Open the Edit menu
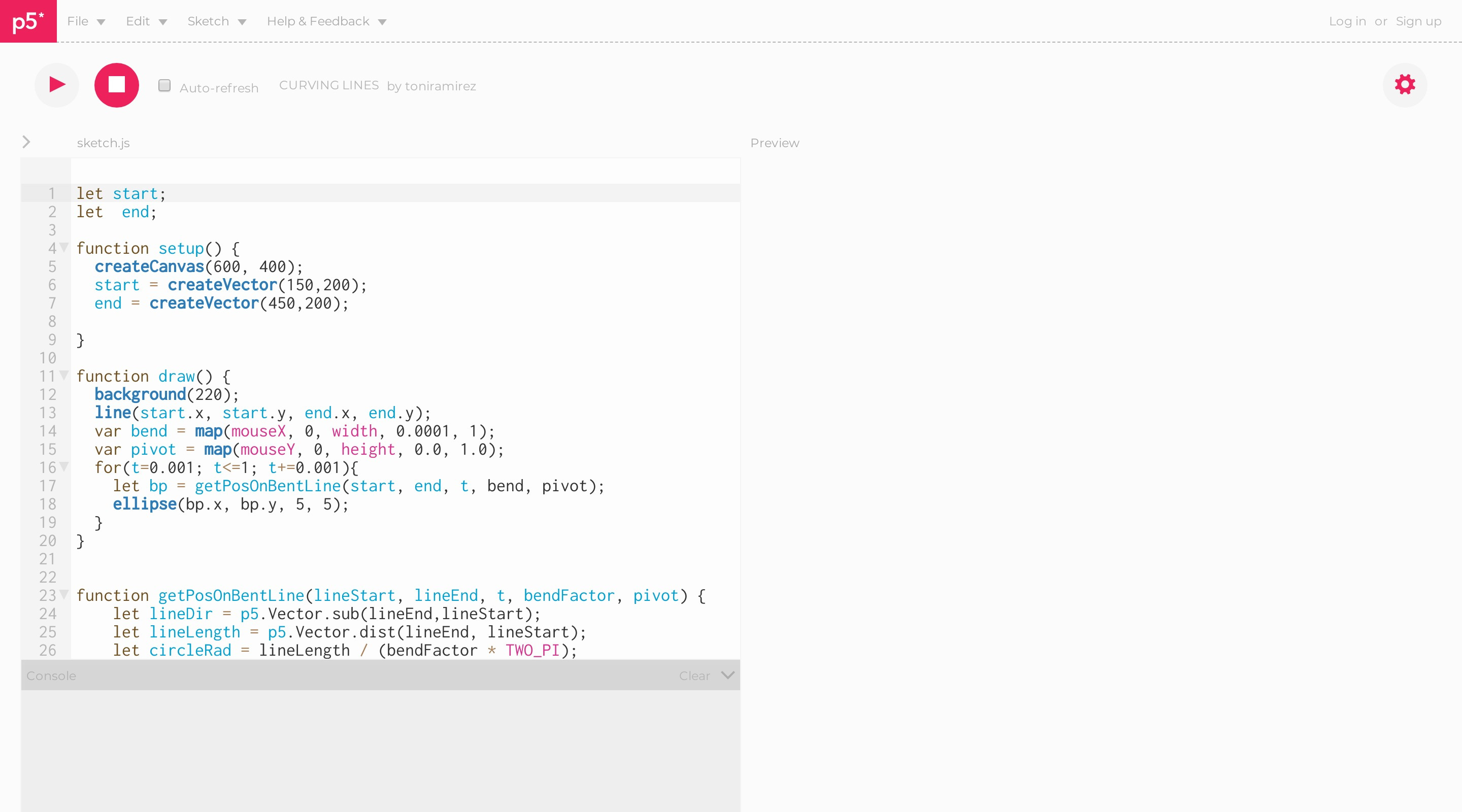The height and width of the screenshot is (812, 1462). click(x=146, y=21)
